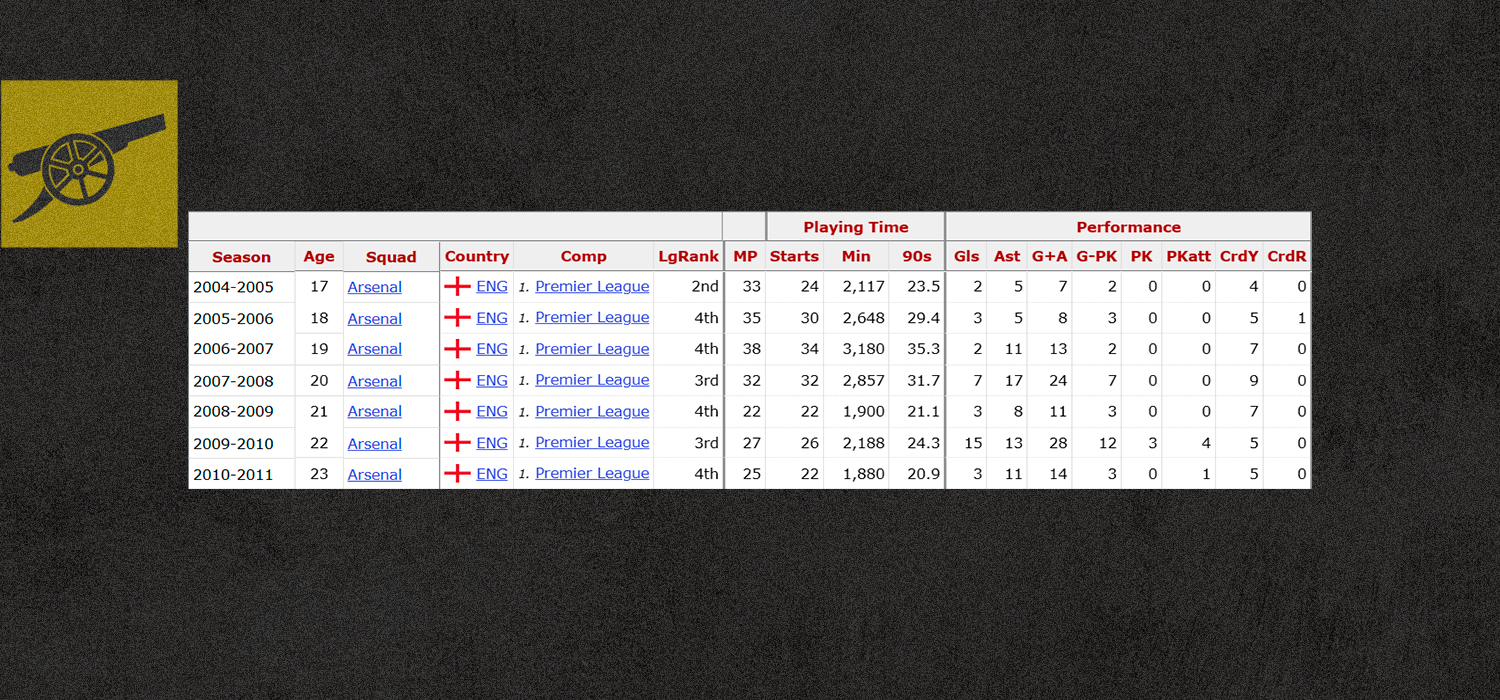Open Premier League link for 2004-2005
This screenshot has height=700, width=1500.
pos(592,286)
